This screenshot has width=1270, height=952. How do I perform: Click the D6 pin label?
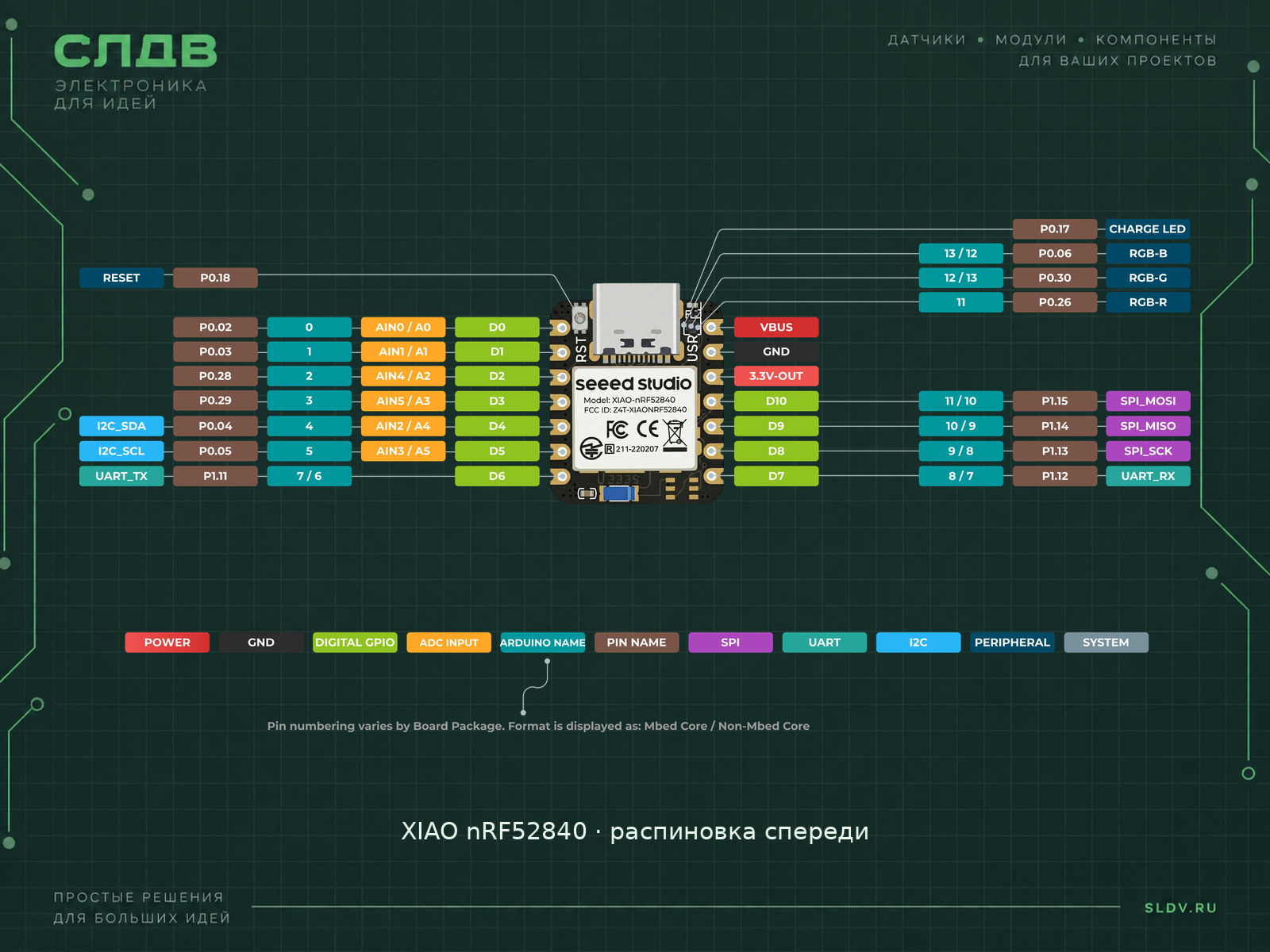[x=497, y=476]
